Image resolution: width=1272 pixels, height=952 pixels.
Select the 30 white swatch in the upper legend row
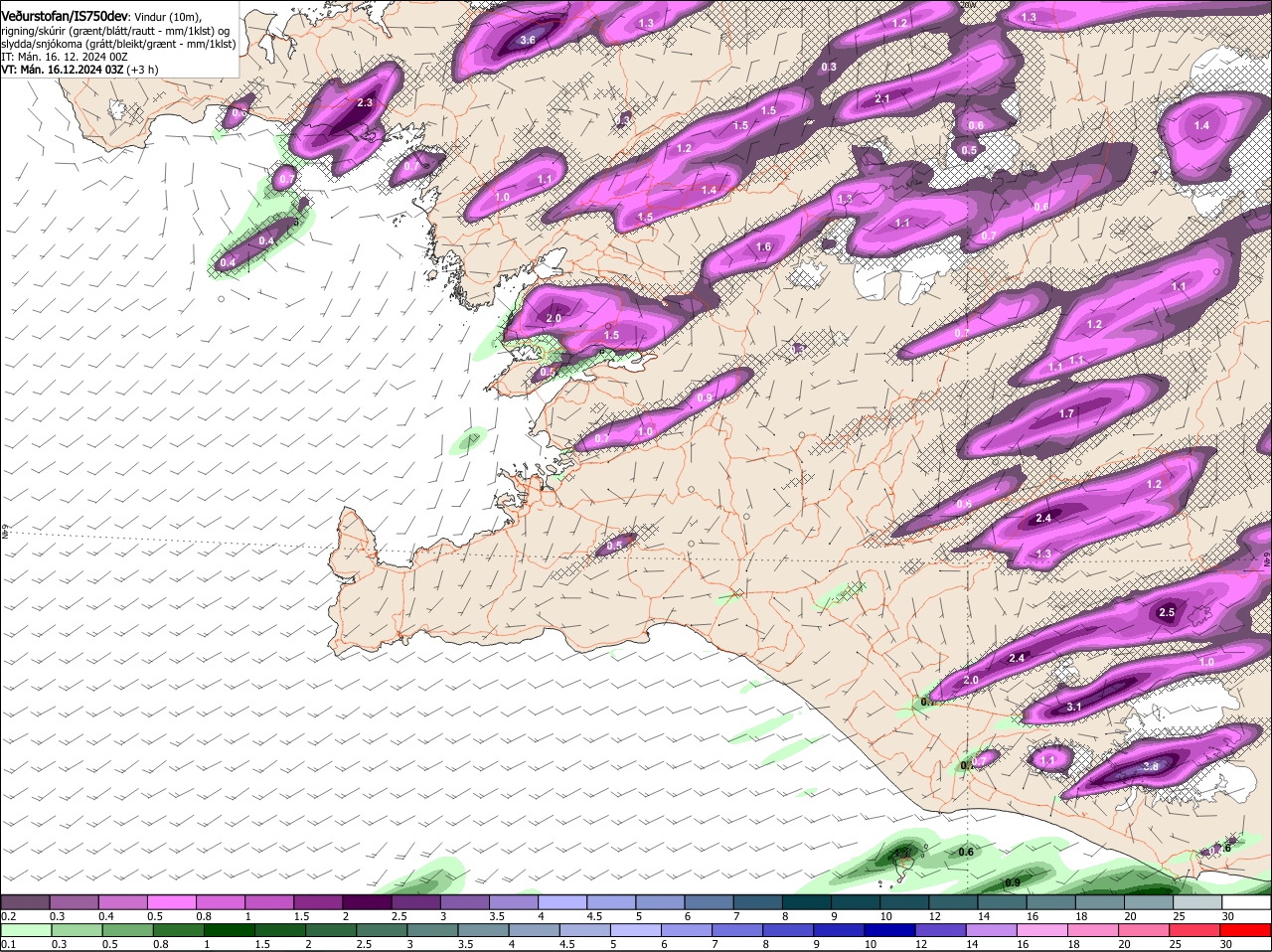(1246, 901)
